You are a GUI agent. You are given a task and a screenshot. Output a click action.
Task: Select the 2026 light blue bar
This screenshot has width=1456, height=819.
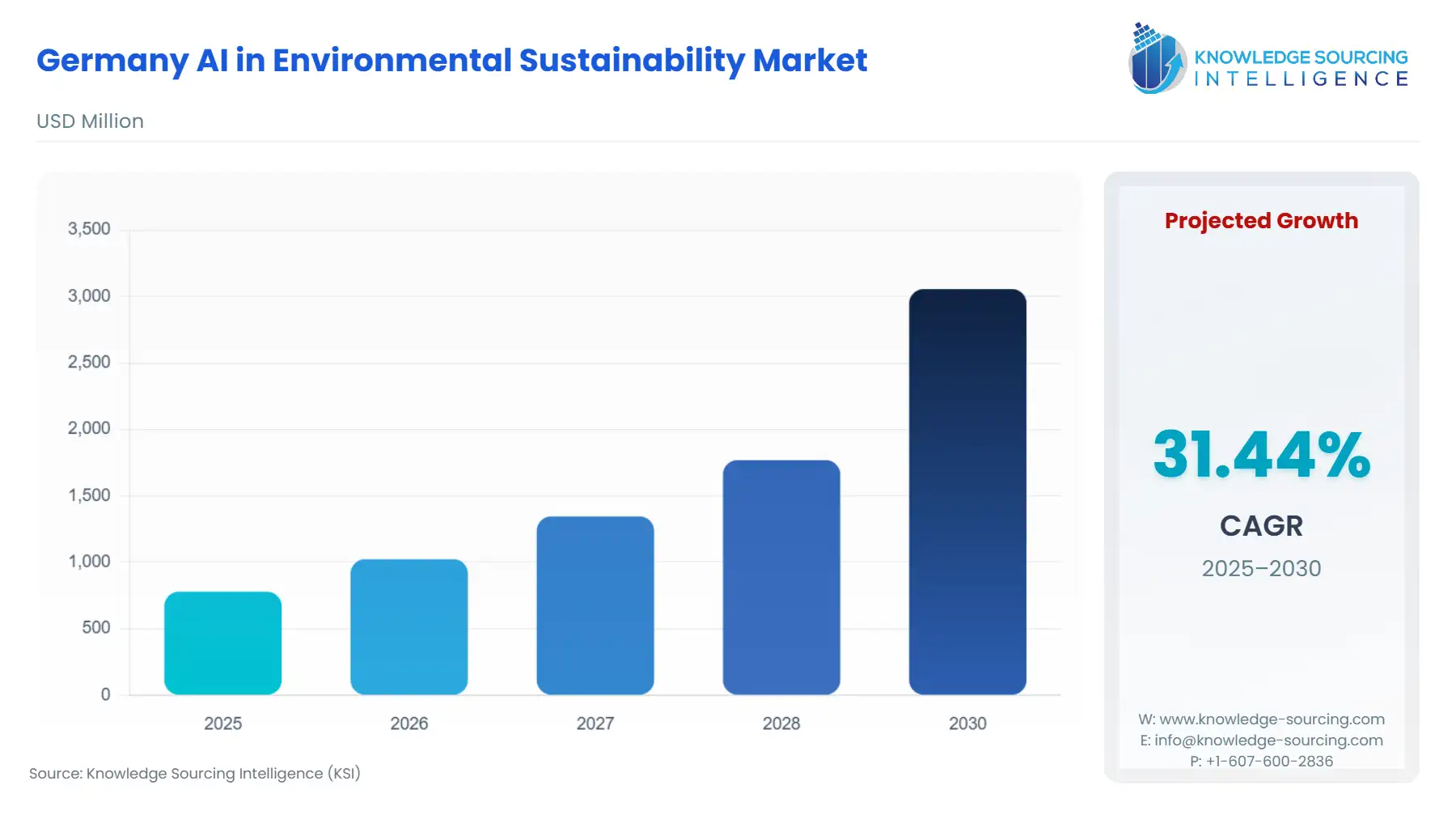(x=409, y=627)
